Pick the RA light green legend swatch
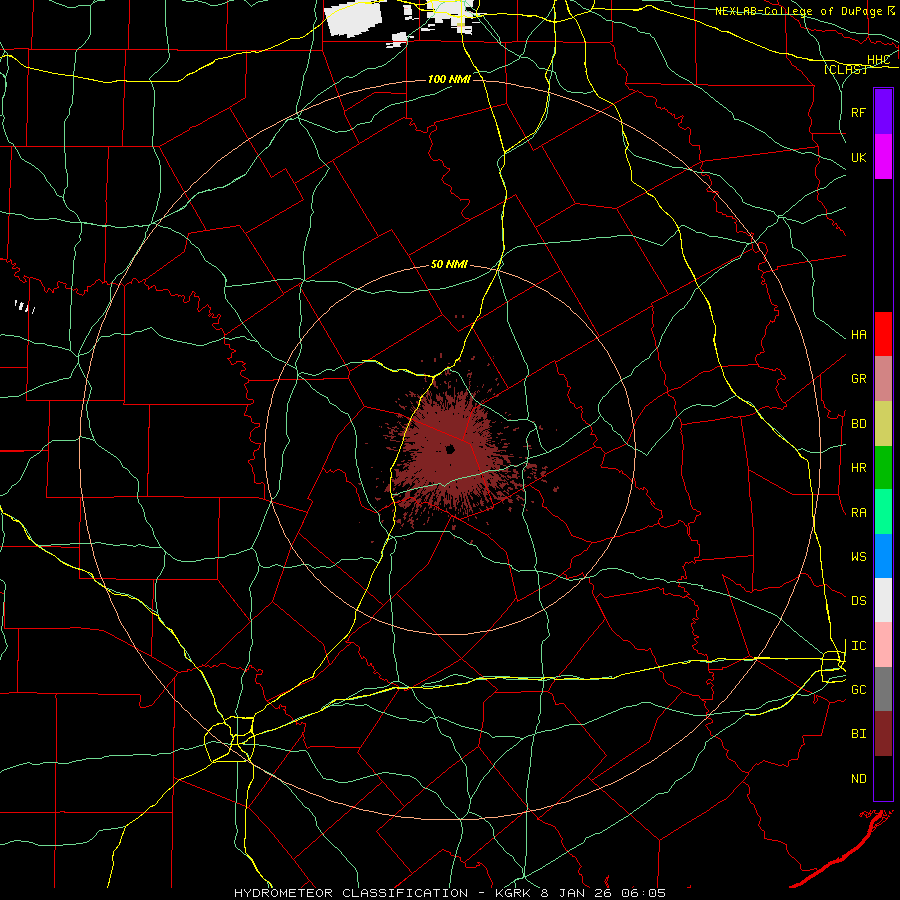900x900 pixels. coord(883,512)
